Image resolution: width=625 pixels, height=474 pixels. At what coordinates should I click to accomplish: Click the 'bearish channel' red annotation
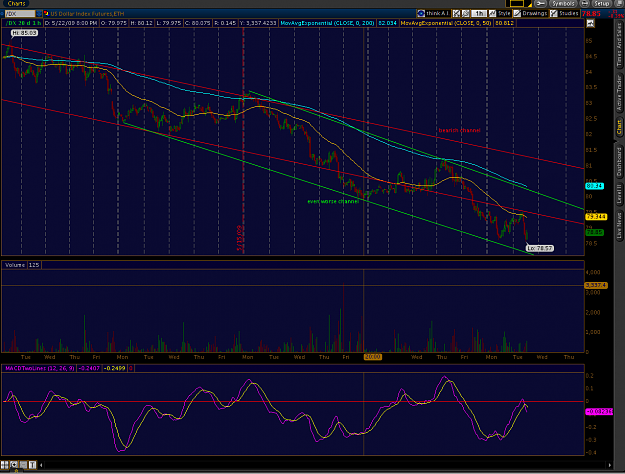459,130
